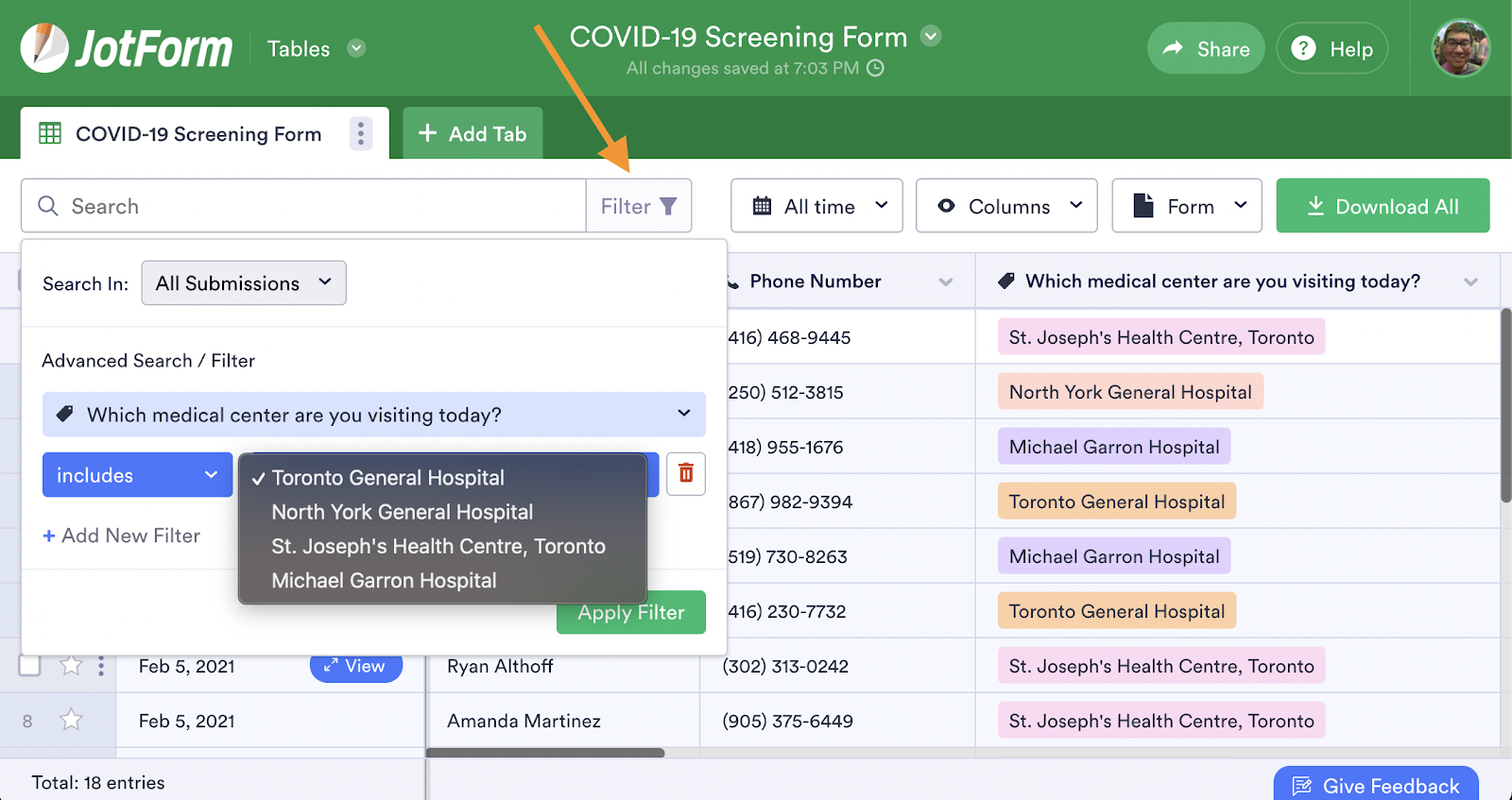Expand the COVID-19 Screening Form title menu
The image size is (1512, 800).
click(x=931, y=36)
